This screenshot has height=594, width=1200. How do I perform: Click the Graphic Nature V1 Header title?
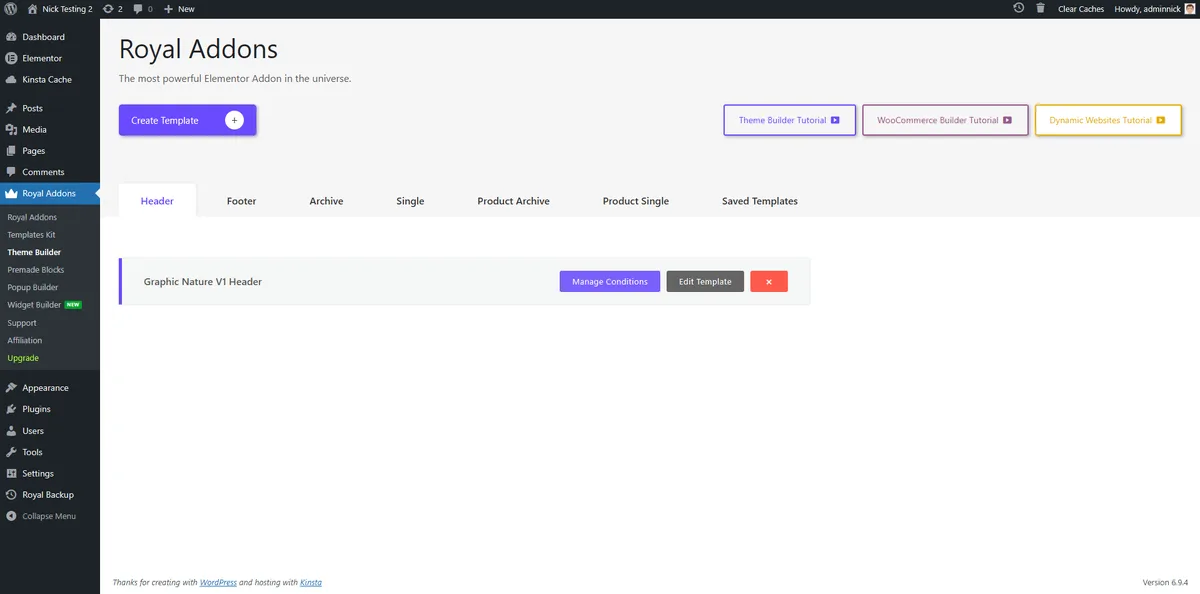203,282
